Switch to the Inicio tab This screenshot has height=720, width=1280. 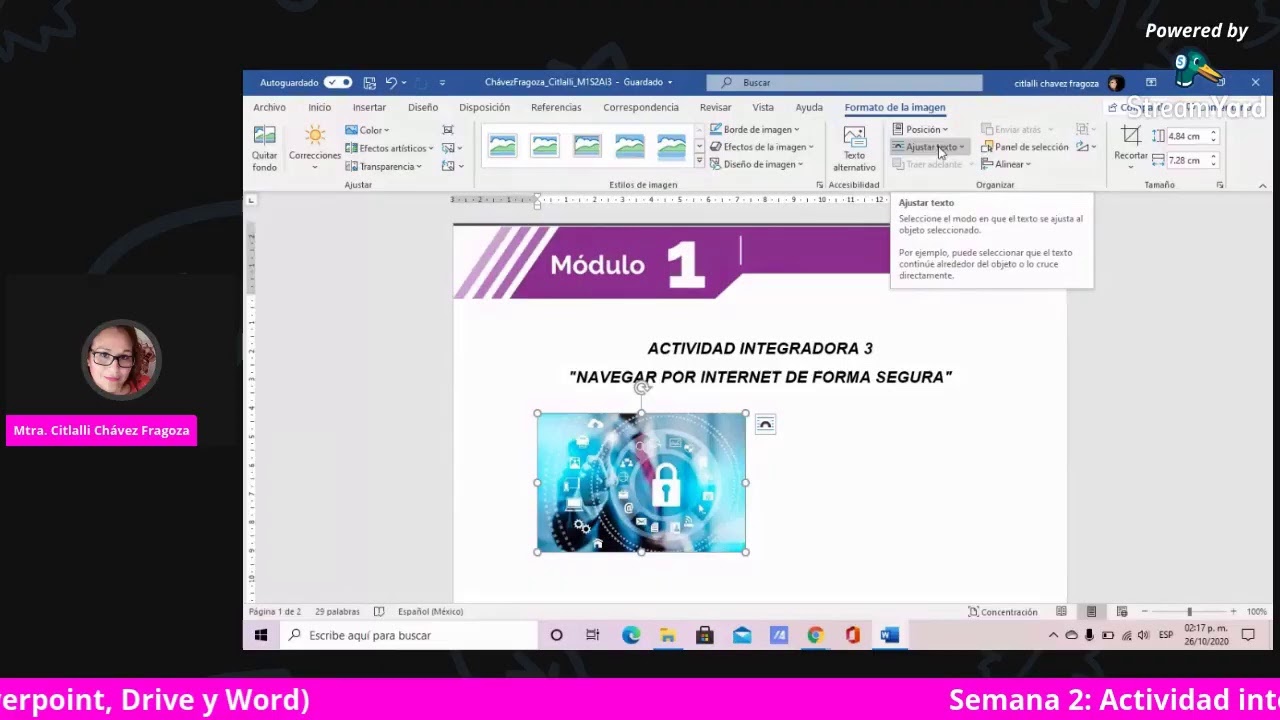point(319,107)
